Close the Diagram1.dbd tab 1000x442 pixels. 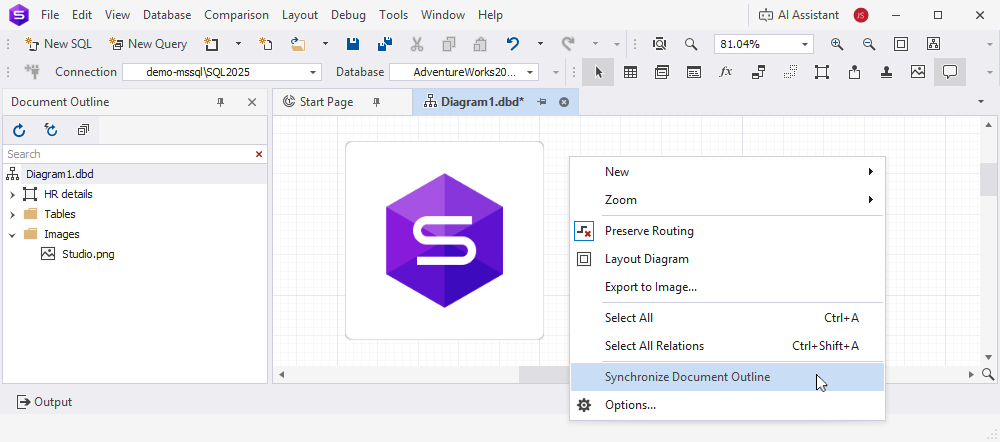[564, 102]
